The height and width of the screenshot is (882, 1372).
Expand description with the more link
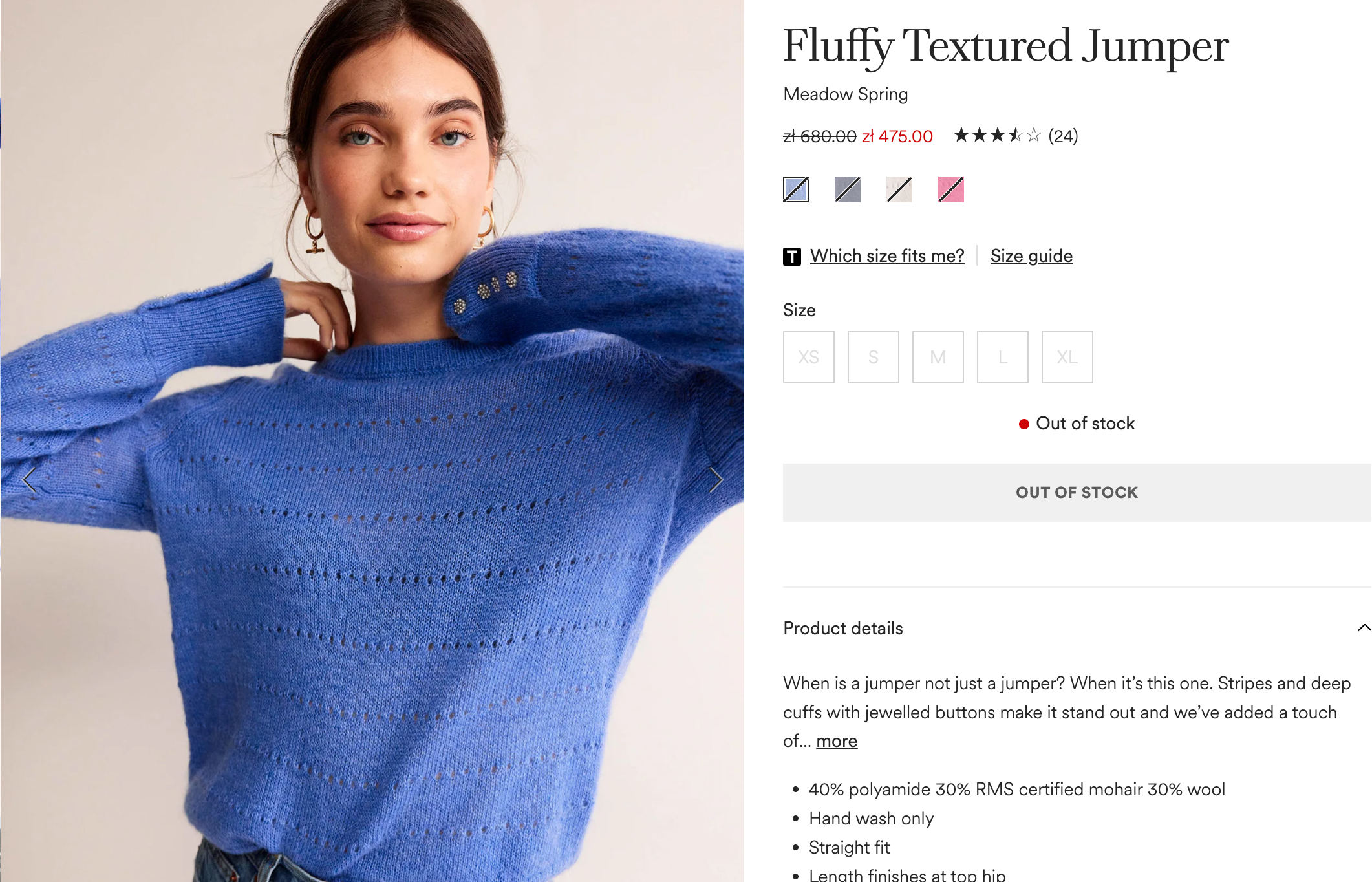coord(837,741)
